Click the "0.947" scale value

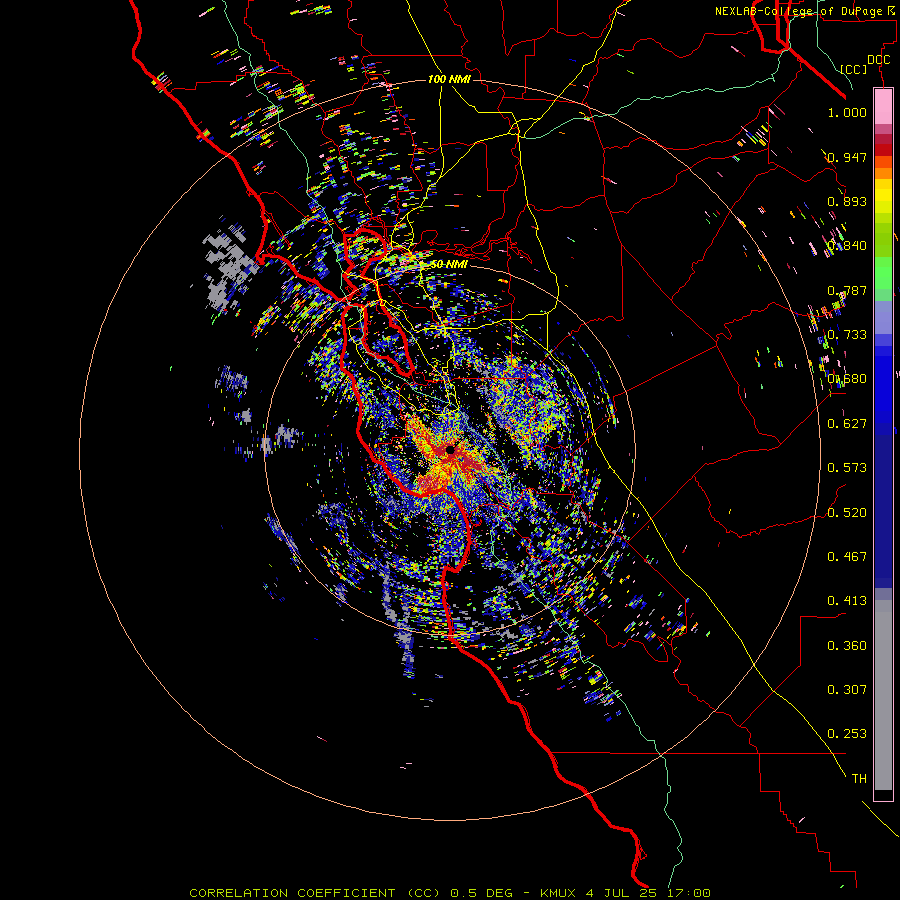pyautogui.click(x=847, y=157)
